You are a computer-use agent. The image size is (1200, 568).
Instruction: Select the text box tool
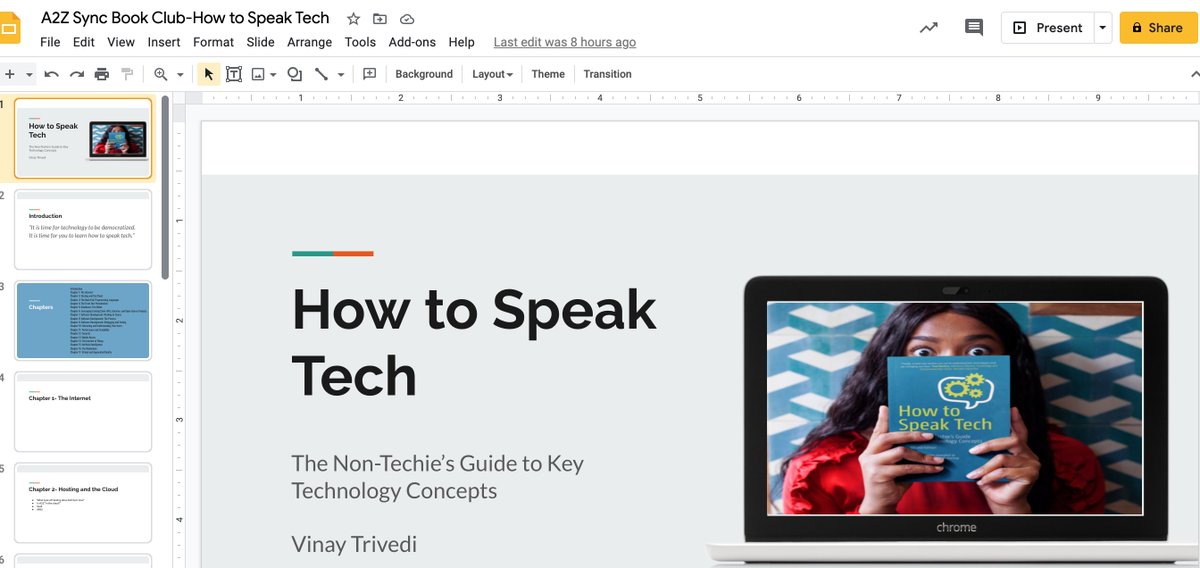pyautogui.click(x=234, y=74)
